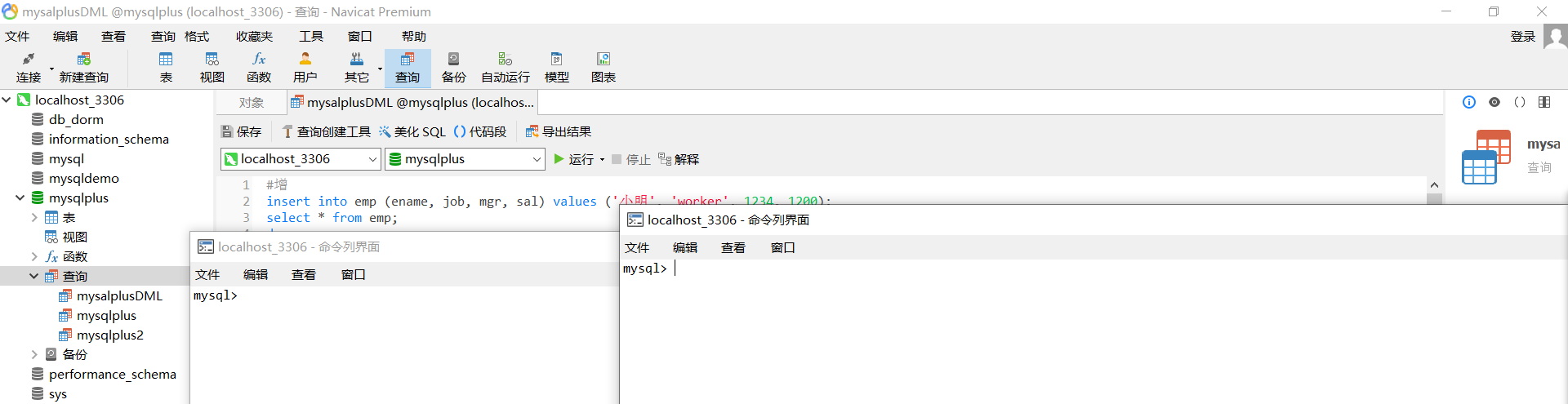Open the run options dropdown arrow
Viewport: 1568px width, 404px height.
[x=603, y=160]
